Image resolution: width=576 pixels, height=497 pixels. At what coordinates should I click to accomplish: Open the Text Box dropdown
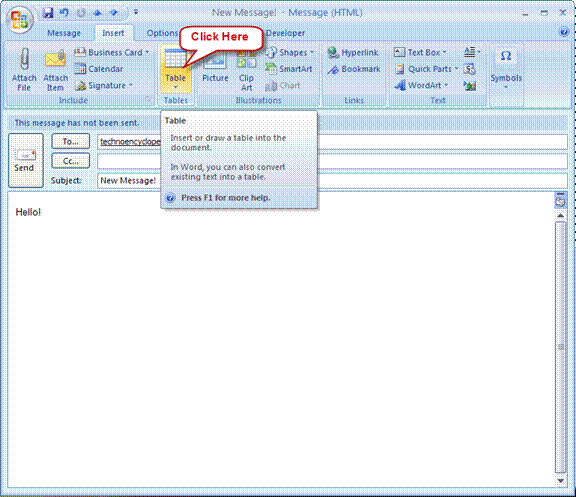click(x=420, y=53)
